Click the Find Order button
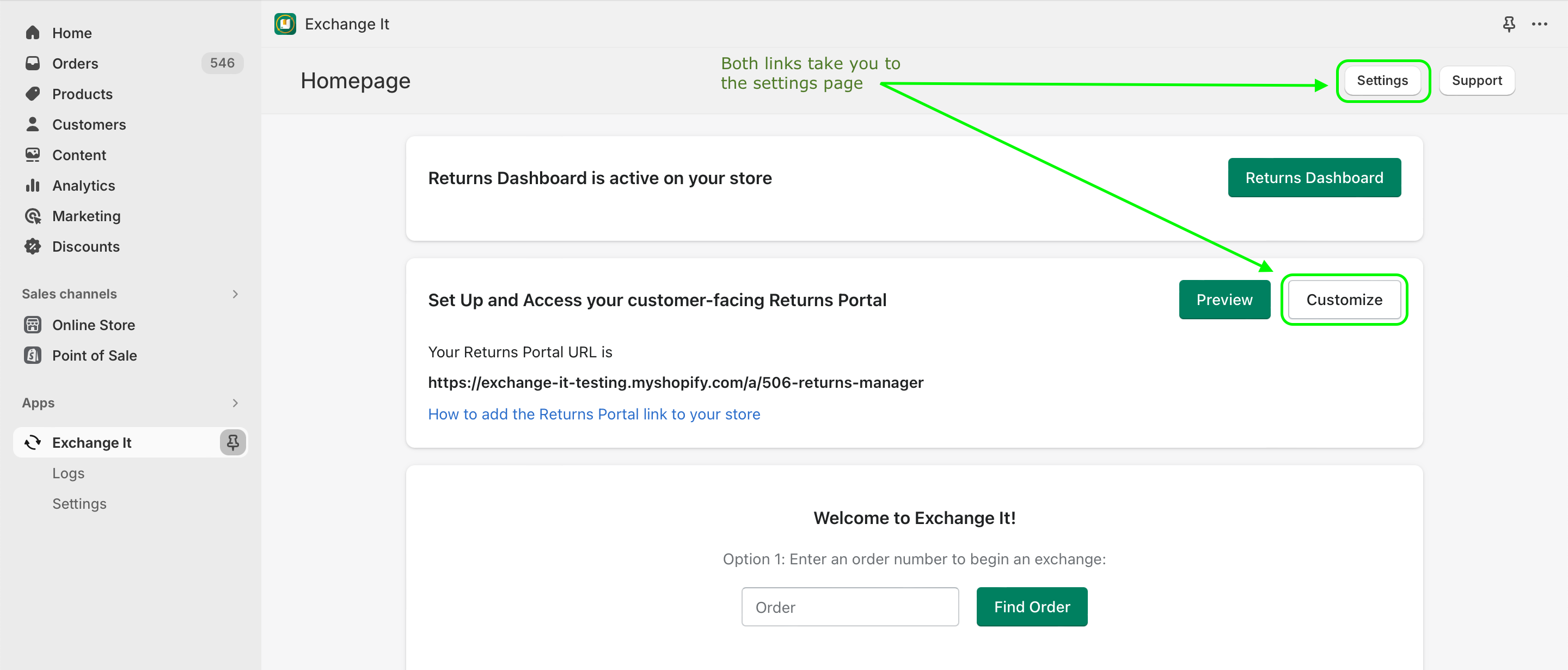Screen dimensions: 1568x670 pos(1032,607)
